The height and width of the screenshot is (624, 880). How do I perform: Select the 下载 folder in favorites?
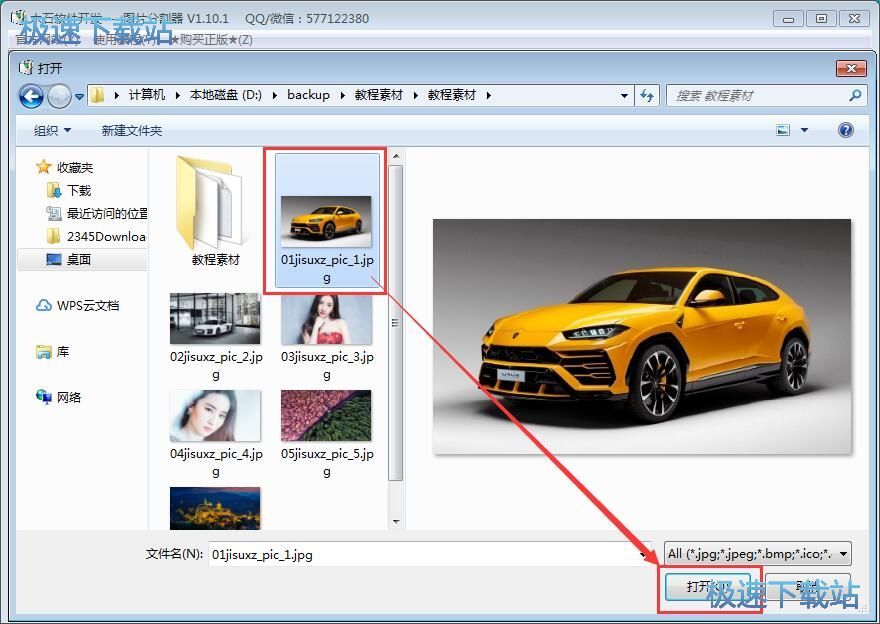click(78, 190)
